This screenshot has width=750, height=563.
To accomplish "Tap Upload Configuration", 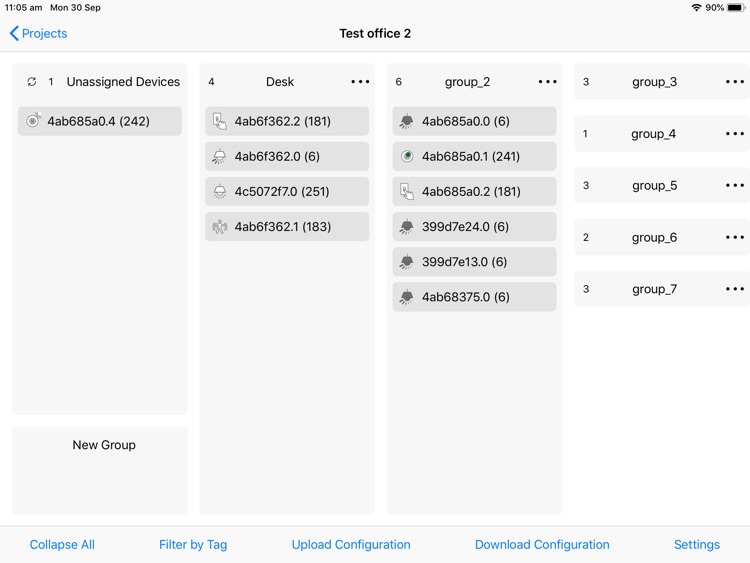I will tap(351, 544).
